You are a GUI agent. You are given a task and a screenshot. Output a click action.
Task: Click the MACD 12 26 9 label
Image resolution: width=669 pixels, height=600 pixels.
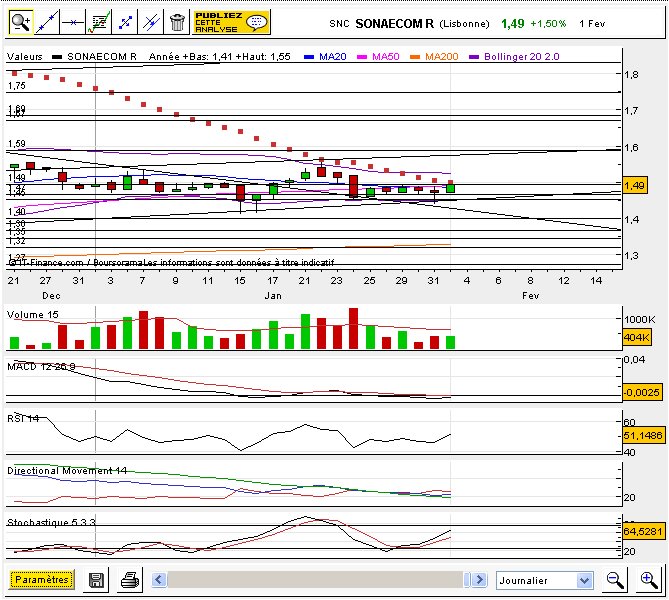(41, 366)
